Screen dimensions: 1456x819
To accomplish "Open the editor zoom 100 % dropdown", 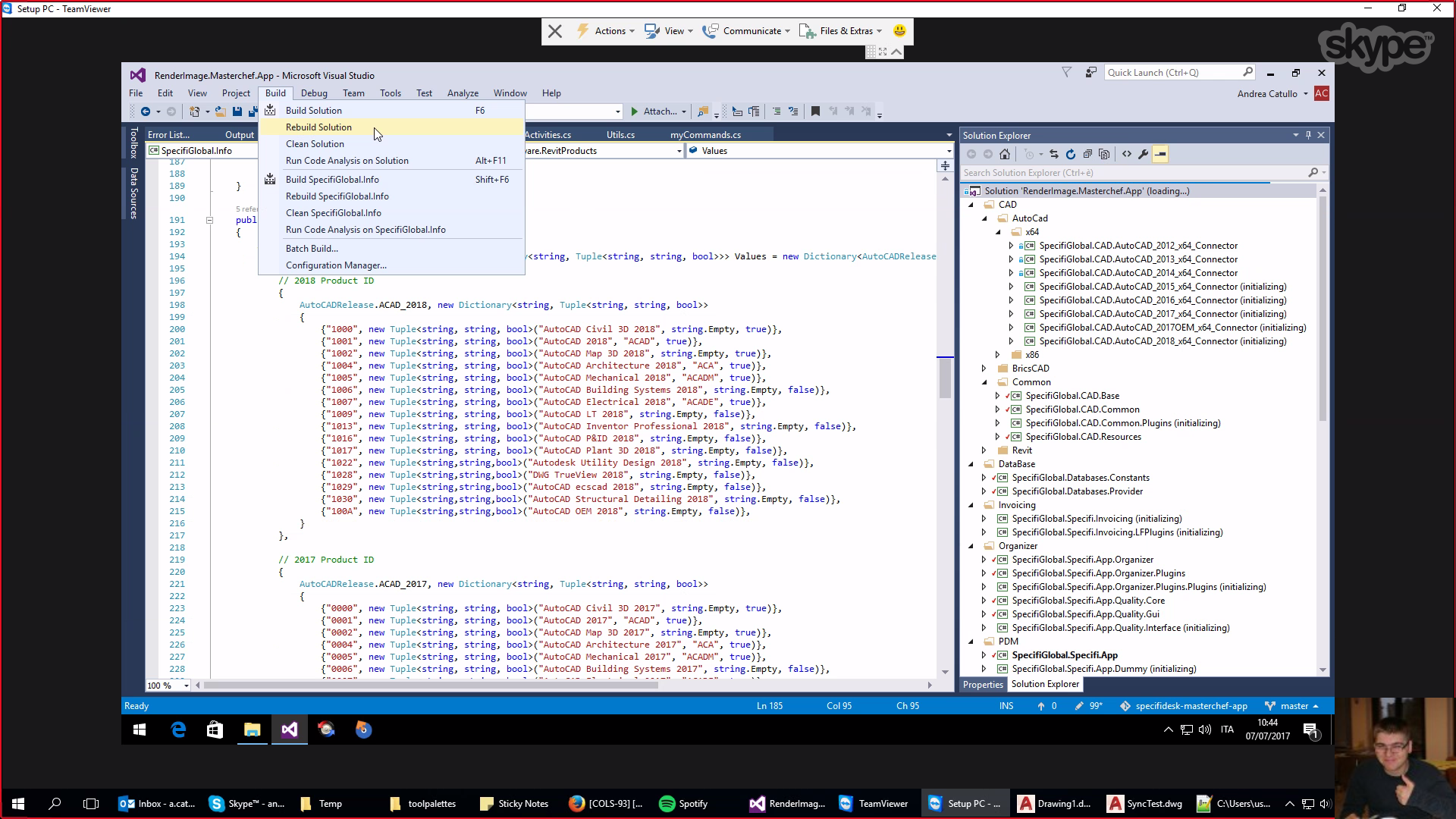I will 186,686.
